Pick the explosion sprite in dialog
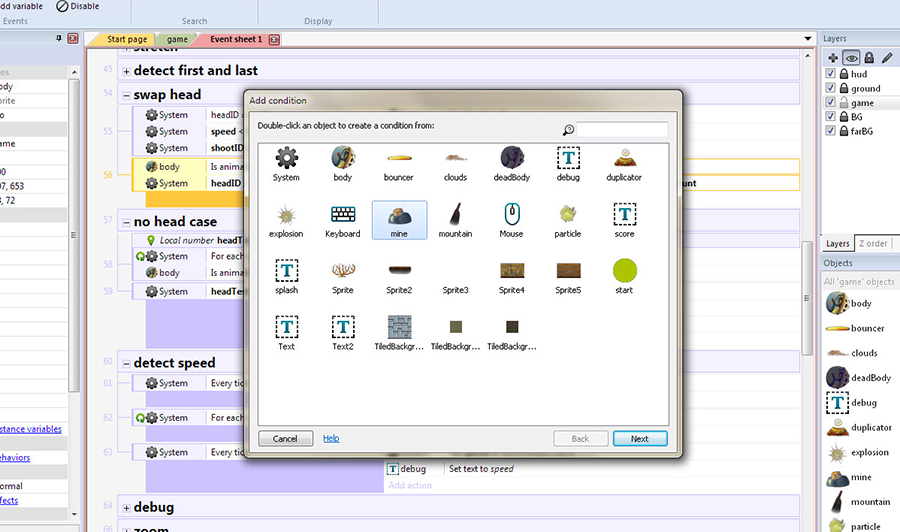 point(287,215)
